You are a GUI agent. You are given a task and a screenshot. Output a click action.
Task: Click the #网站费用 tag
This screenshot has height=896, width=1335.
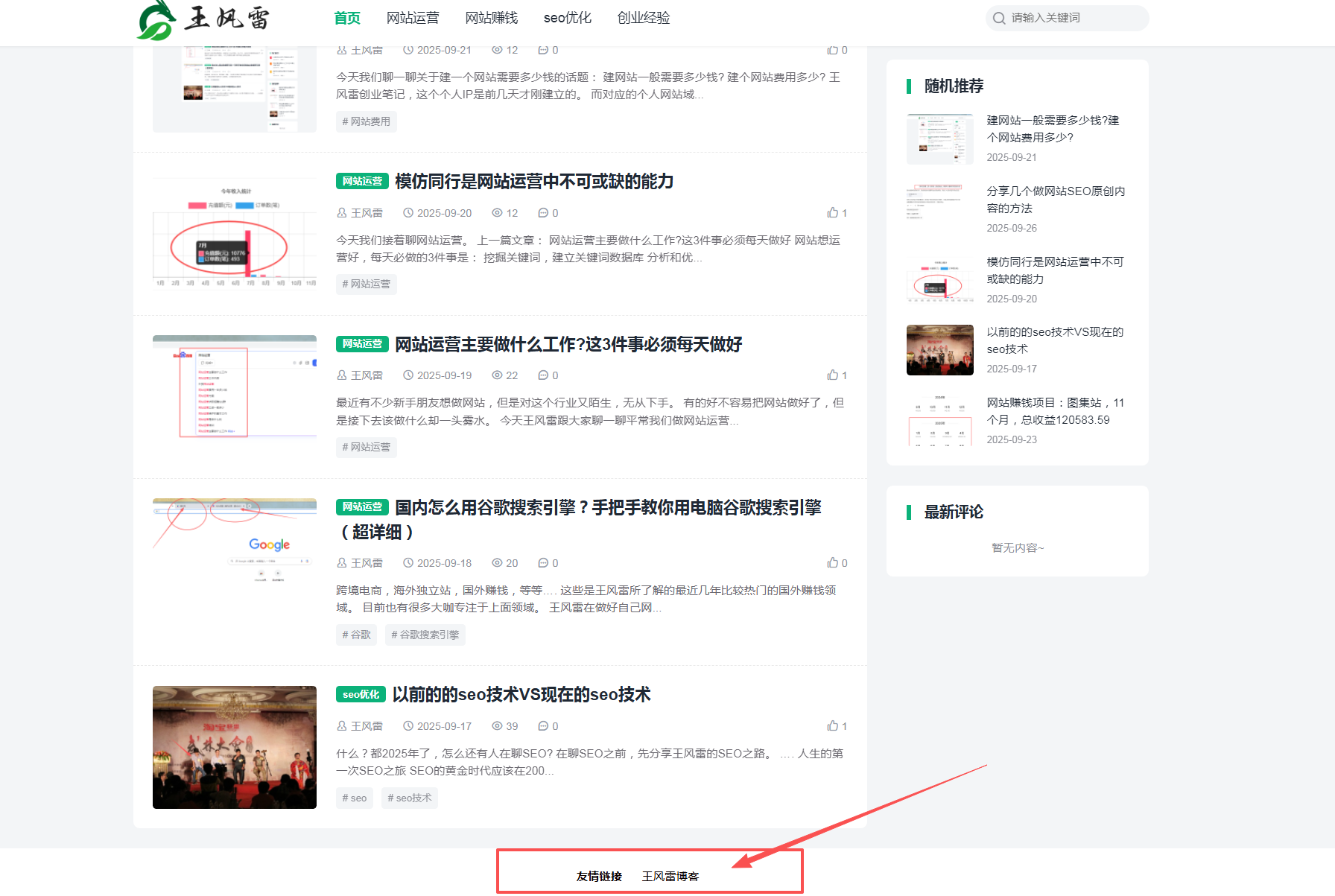pyautogui.click(x=366, y=121)
